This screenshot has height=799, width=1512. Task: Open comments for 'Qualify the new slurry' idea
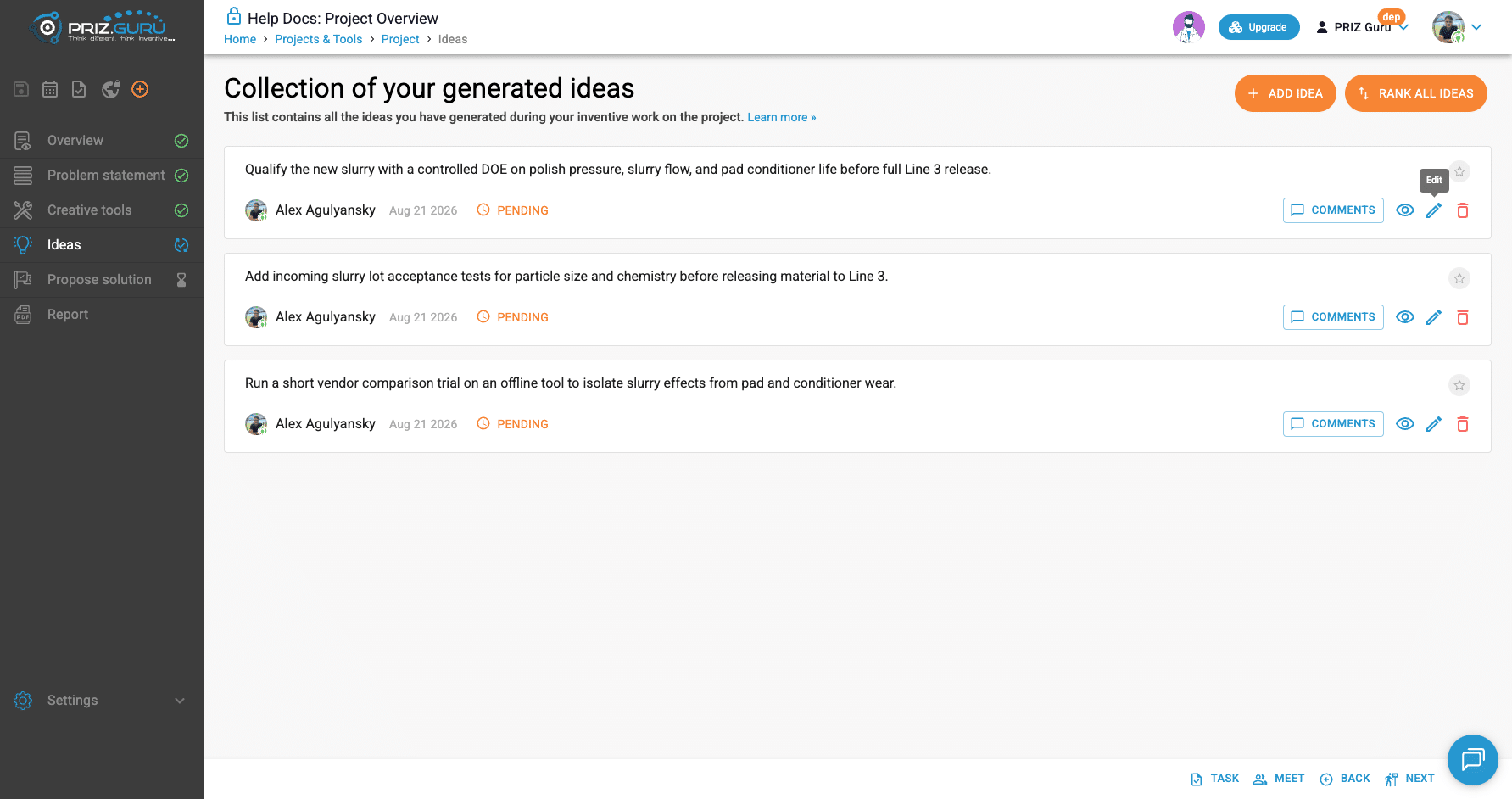pos(1333,210)
